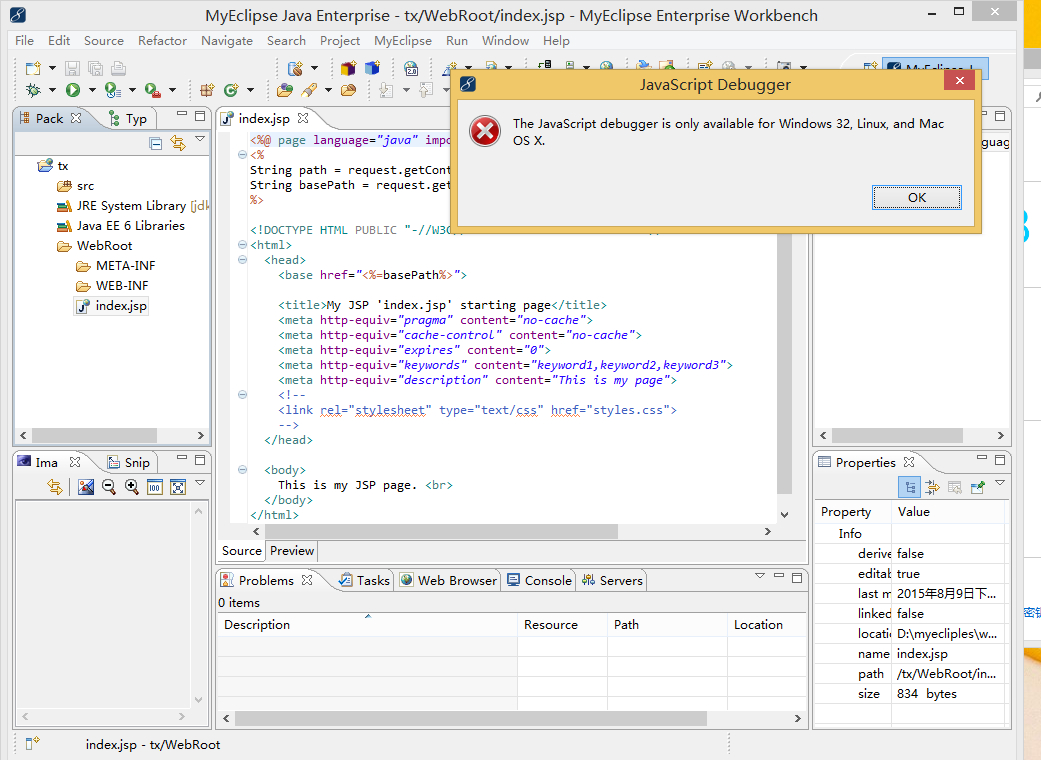Image resolution: width=1041 pixels, height=760 pixels.
Task: Toggle Show Categories in Properties panel
Action: 910,487
